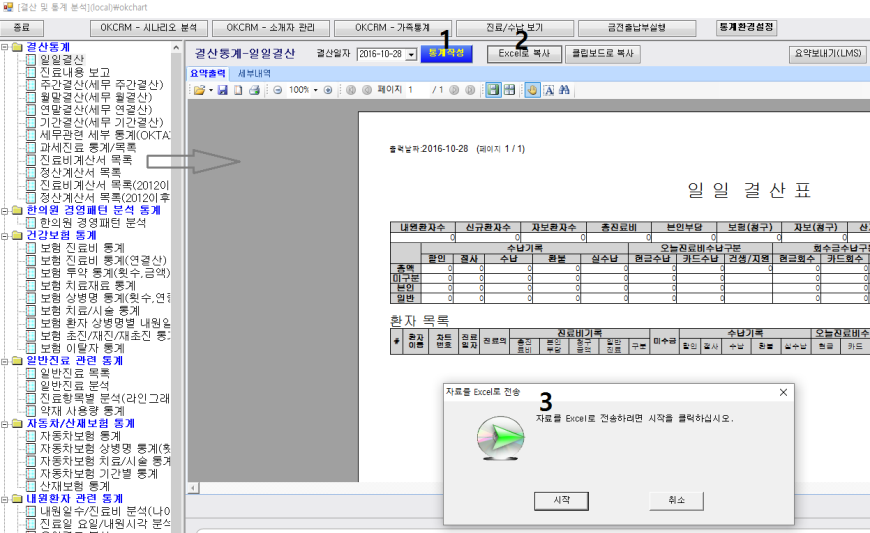870x533 pixels.
Task: Click 요약보내기(LMS) button
Action: (828, 53)
